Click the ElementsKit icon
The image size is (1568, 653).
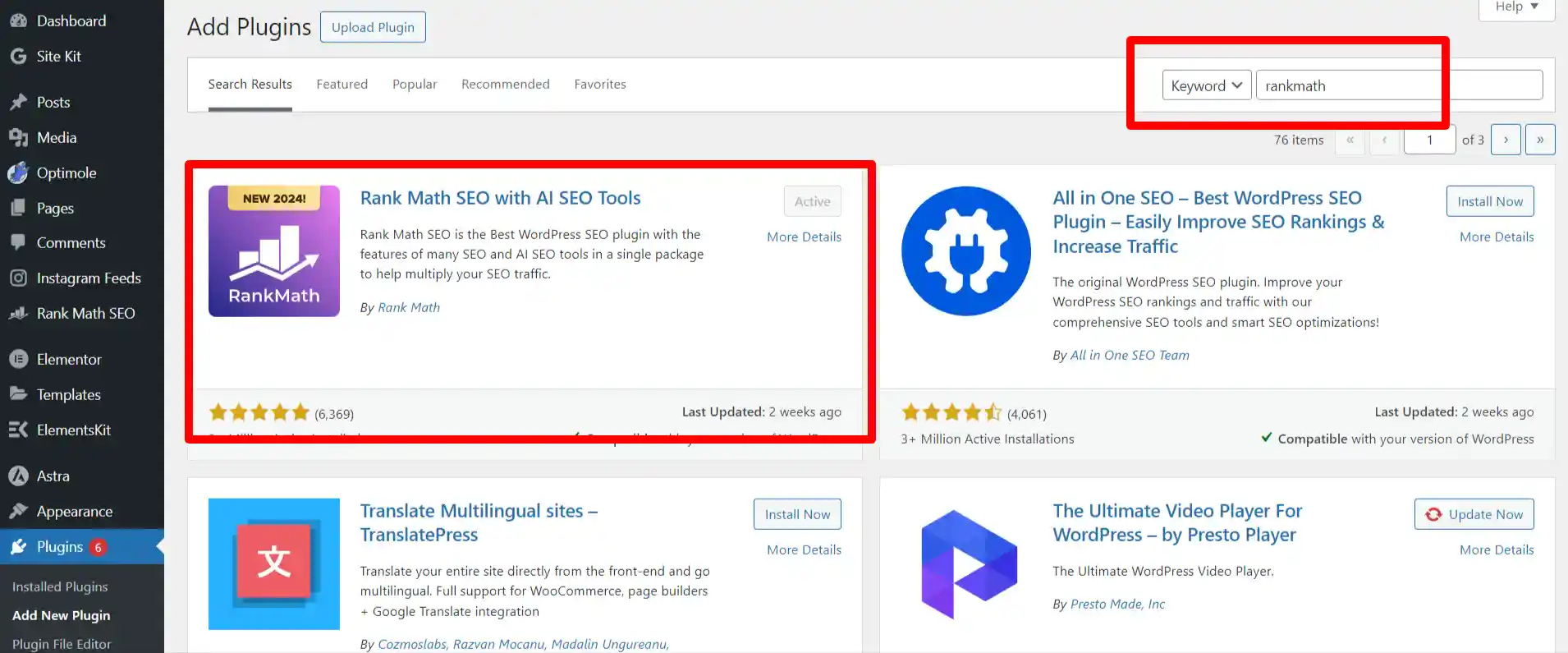coord(18,430)
